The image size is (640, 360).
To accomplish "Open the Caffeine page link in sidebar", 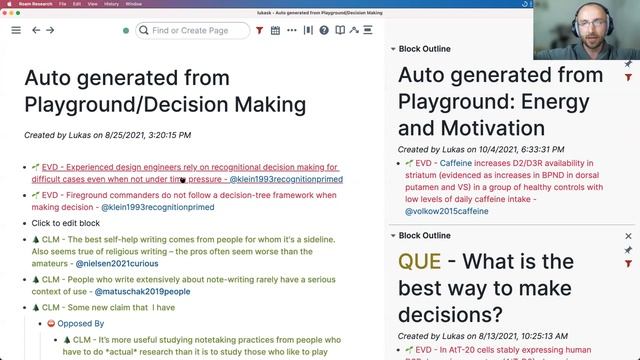I will pyautogui.click(x=456, y=163).
